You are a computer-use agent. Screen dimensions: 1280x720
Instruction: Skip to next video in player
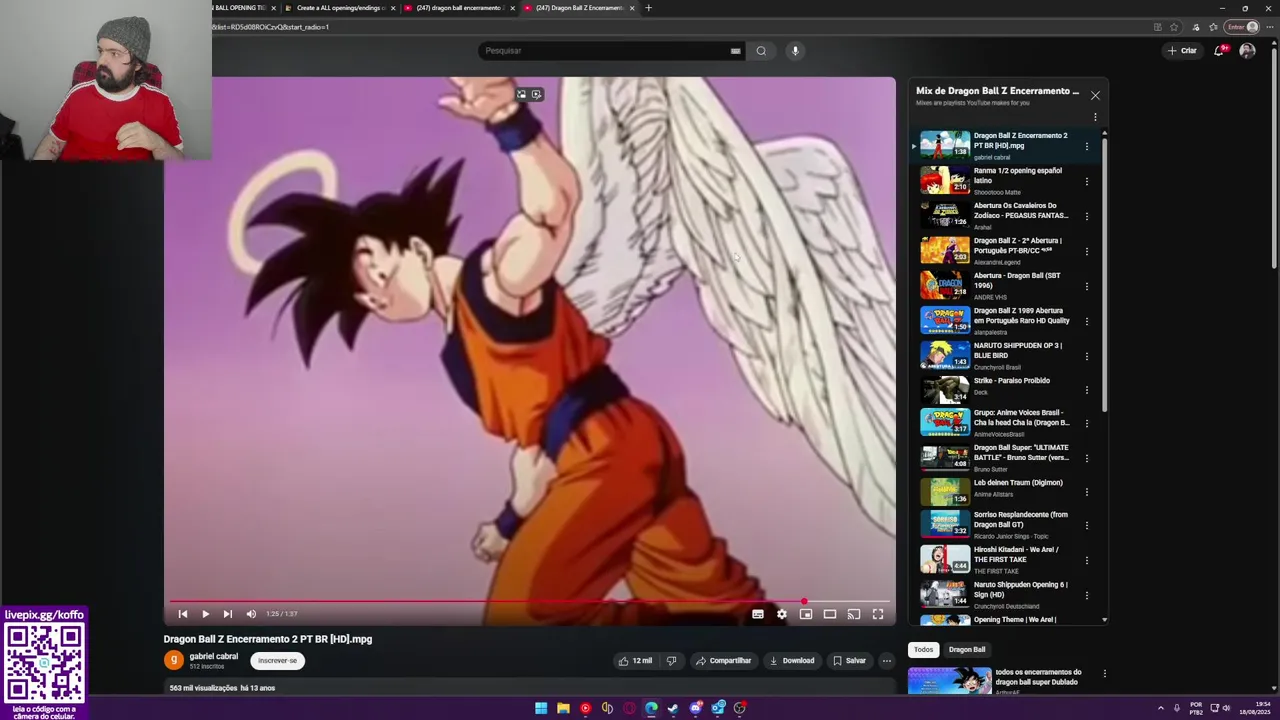coord(227,614)
